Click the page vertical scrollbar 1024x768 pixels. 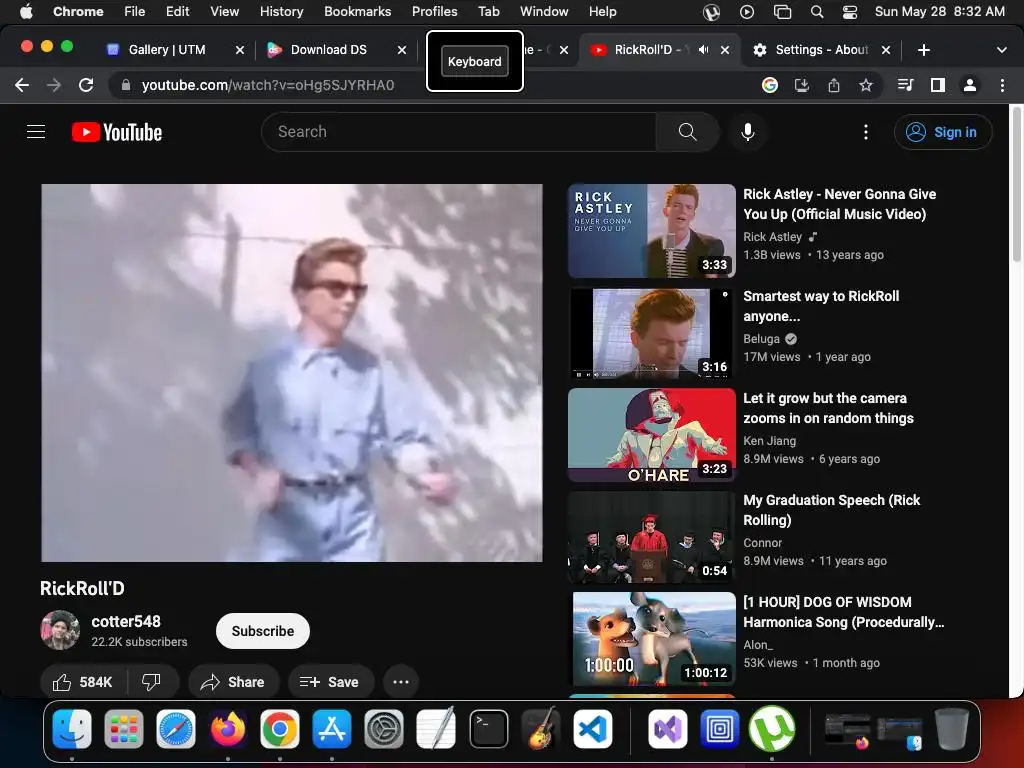[1016, 186]
